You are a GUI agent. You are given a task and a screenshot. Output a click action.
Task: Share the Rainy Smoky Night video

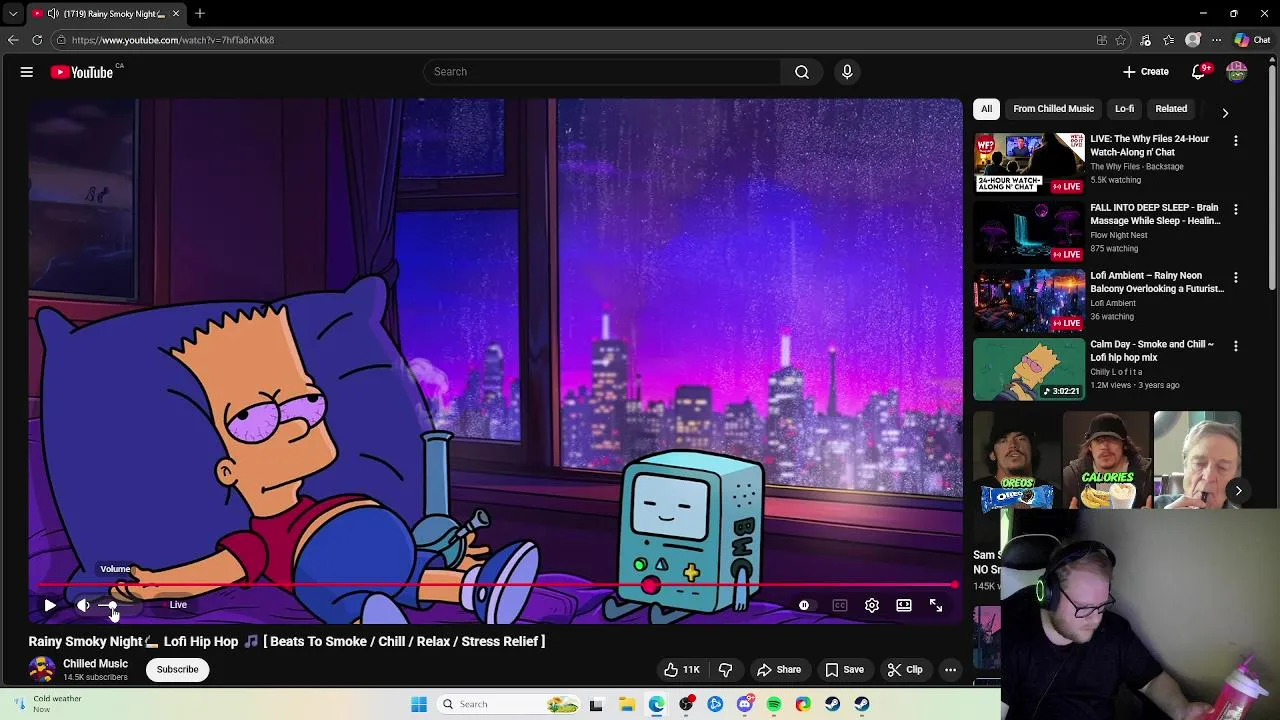[x=779, y=670]
